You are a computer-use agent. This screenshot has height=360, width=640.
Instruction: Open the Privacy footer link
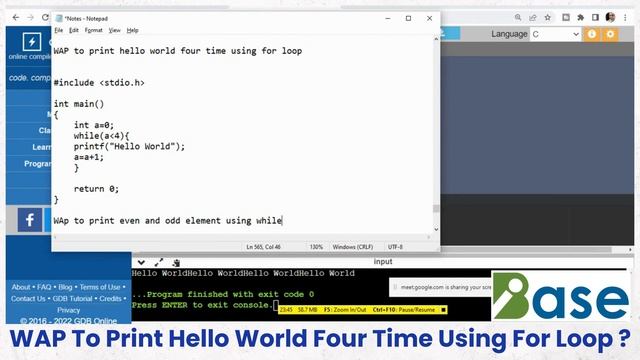click(68, 310)
